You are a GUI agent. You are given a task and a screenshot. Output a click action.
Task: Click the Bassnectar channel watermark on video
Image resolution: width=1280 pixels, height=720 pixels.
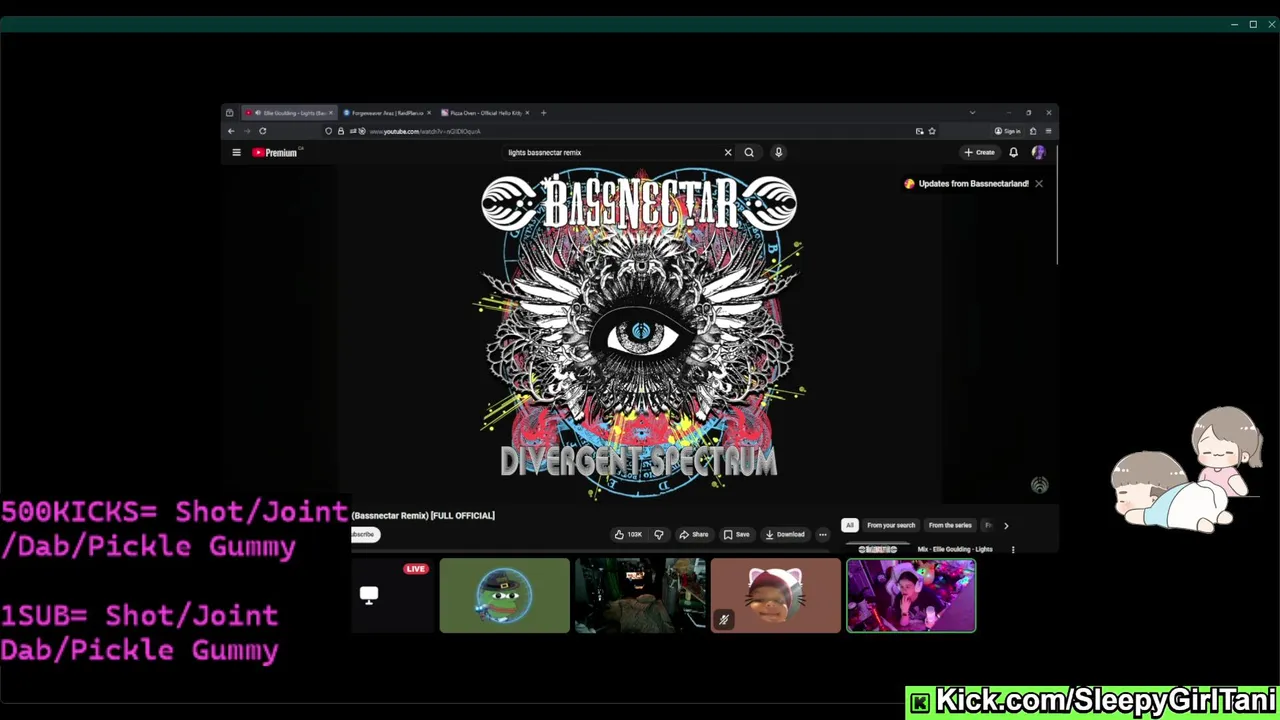pos(1039,485)
